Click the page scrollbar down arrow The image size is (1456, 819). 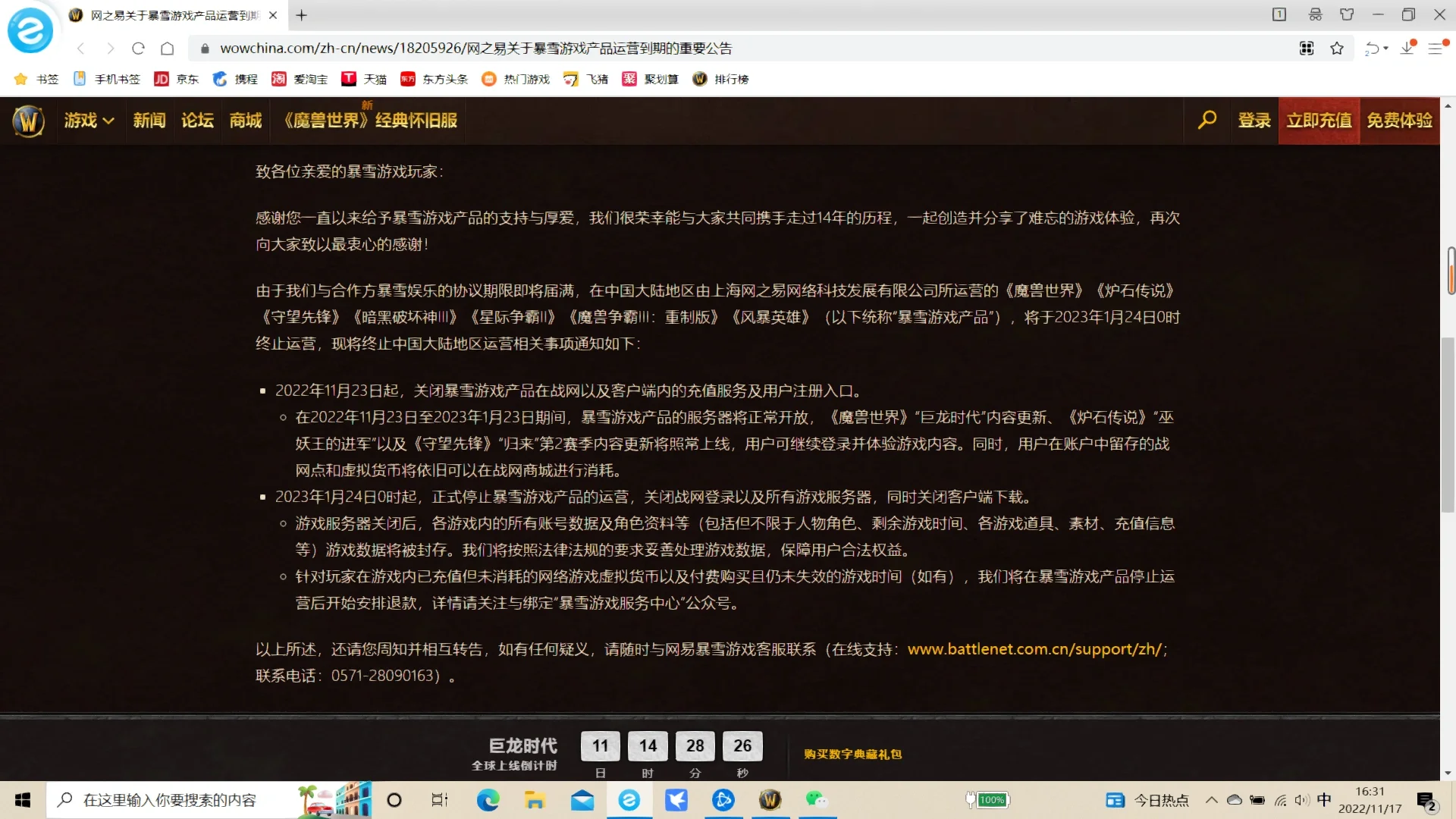coord(1448,773)
